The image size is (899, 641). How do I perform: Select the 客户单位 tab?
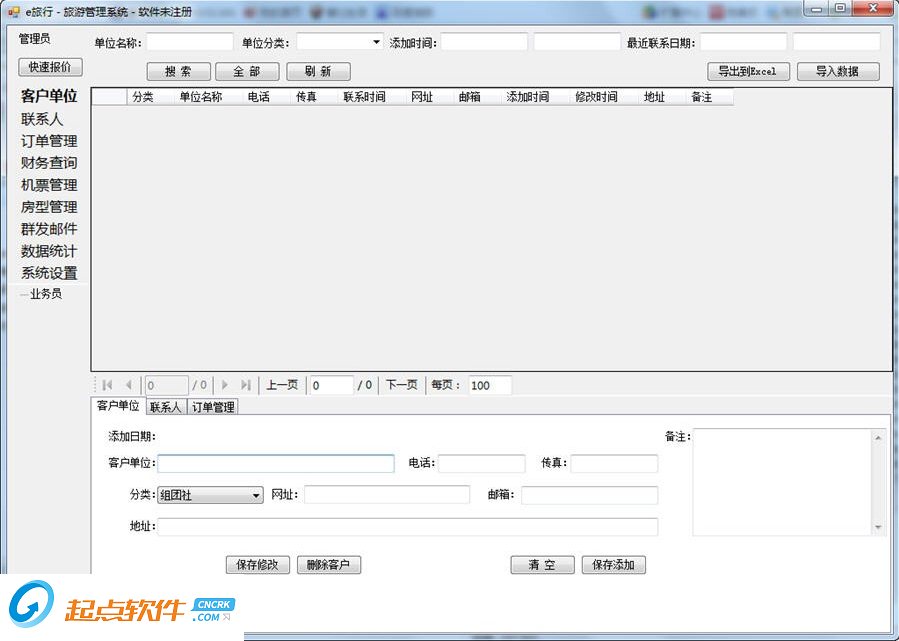pos(117,407)
